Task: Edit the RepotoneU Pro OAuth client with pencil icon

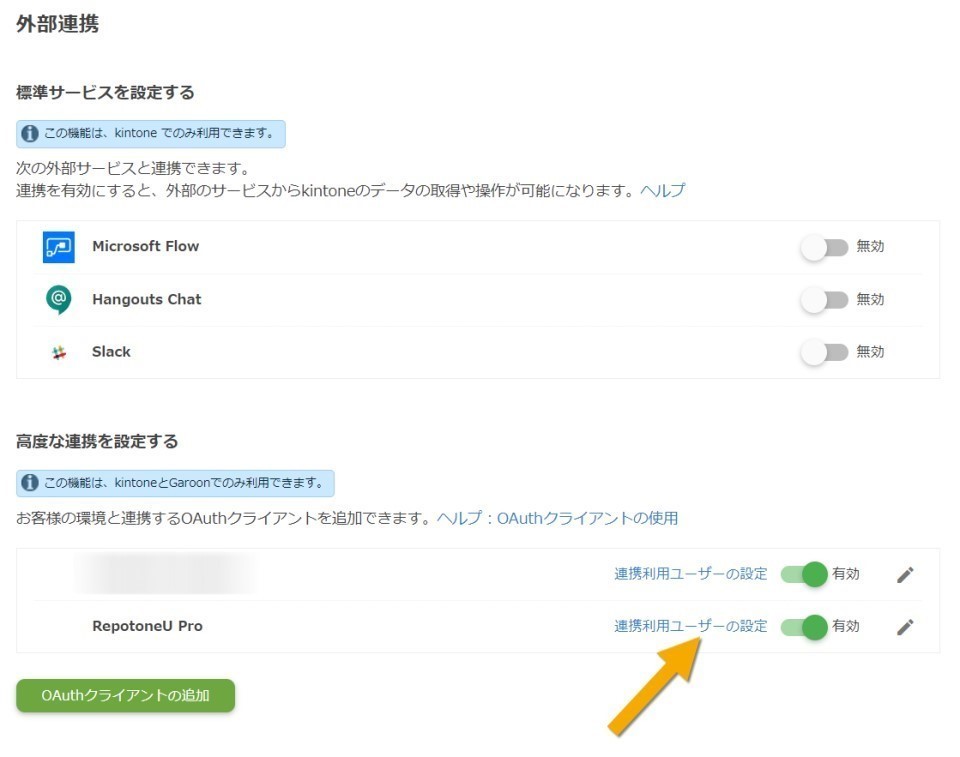Action: point(905,626)
